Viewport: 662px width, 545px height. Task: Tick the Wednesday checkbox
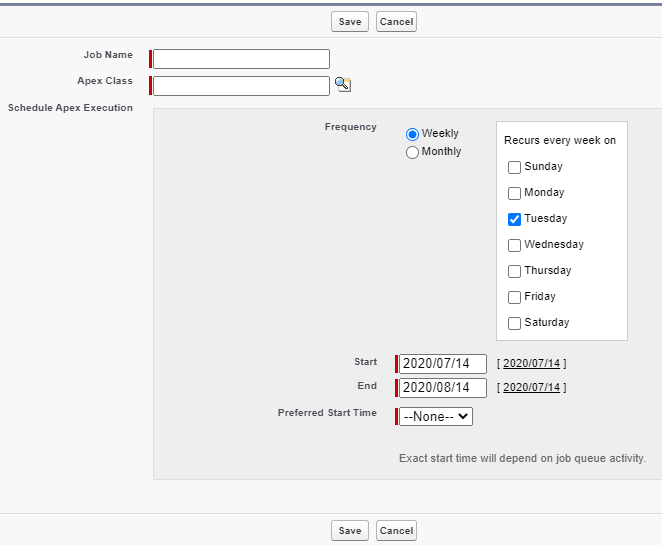[x=514, y=245]
